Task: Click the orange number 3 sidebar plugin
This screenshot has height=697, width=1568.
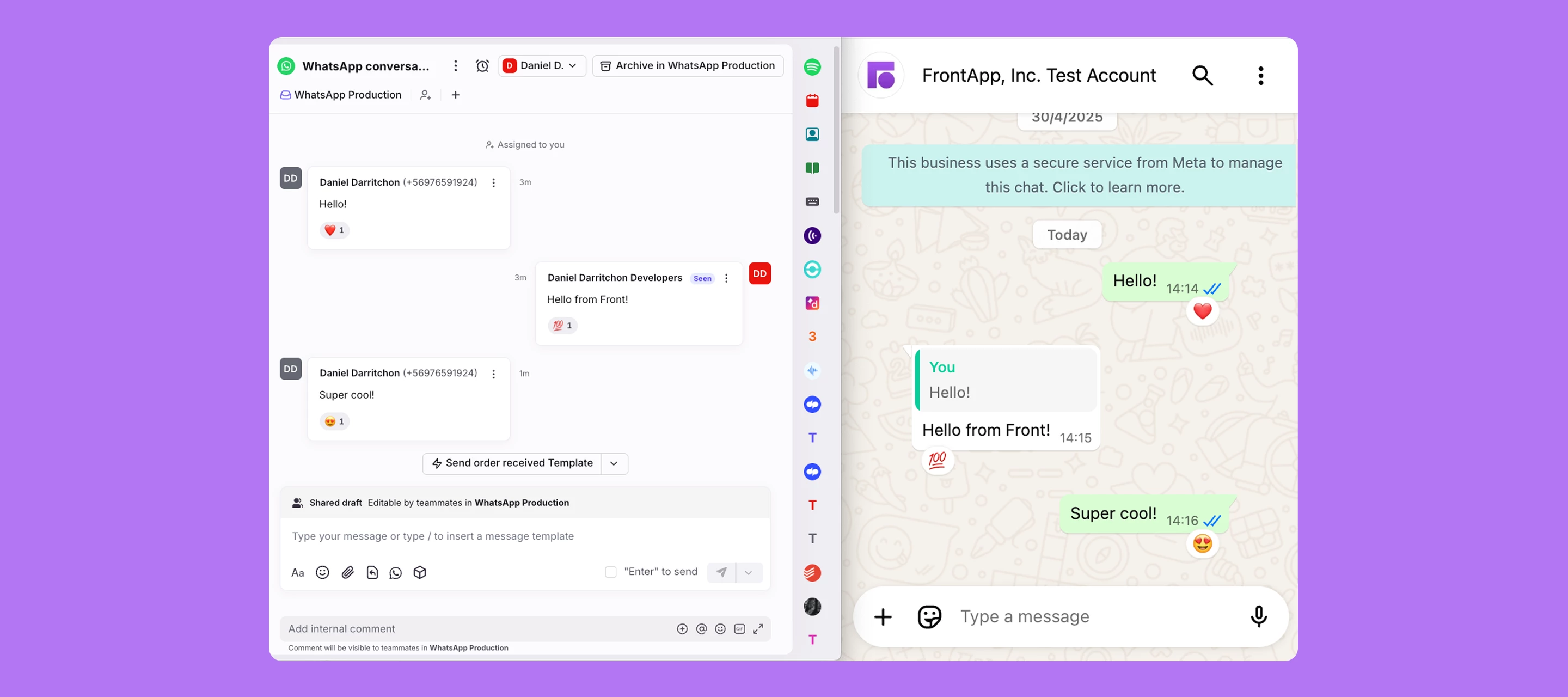Action: click(x=812, y=337)
